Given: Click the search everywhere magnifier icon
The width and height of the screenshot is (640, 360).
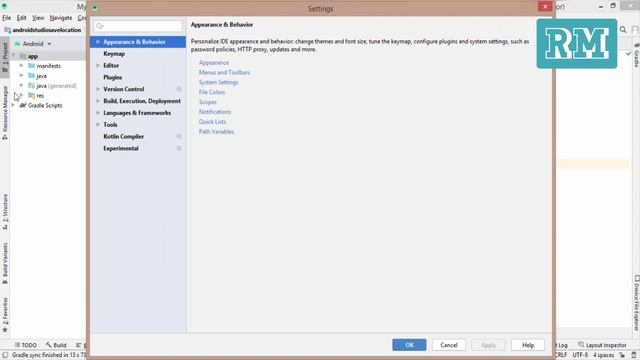Looking at the screenshot, I should pos(623,29).
